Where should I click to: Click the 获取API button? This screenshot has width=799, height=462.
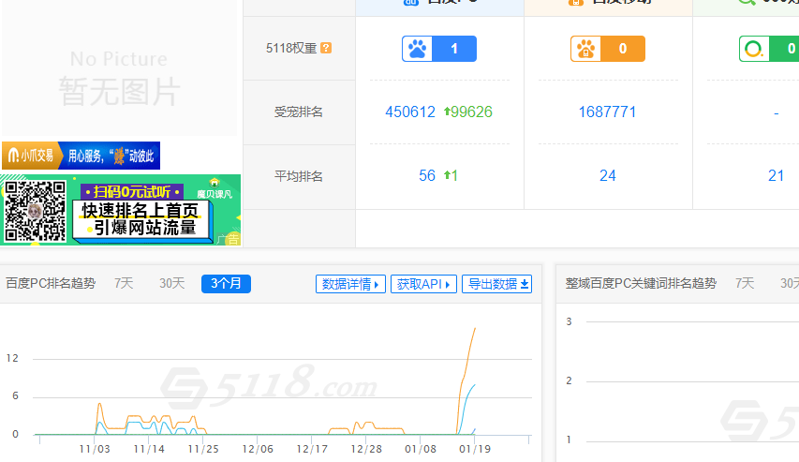423,284
